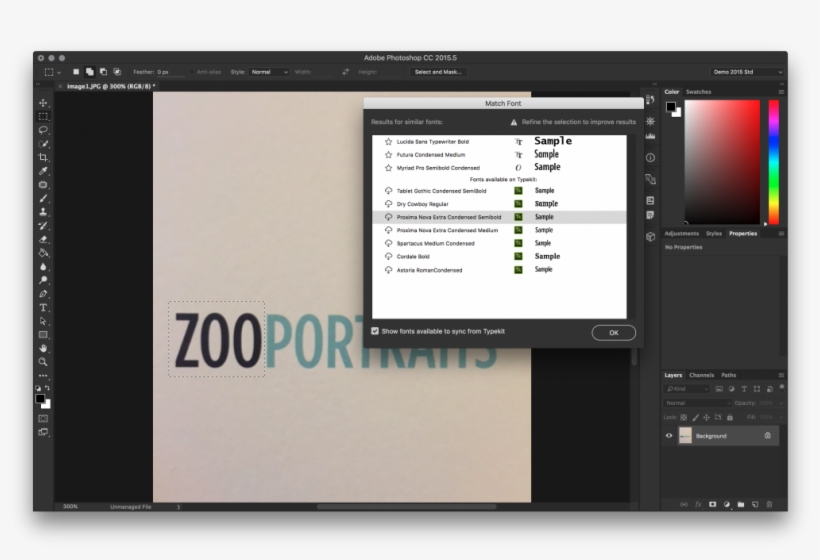Screen dimensions: 820x560
Task: Toggle filter for type layers
Action: pos(744,389)
